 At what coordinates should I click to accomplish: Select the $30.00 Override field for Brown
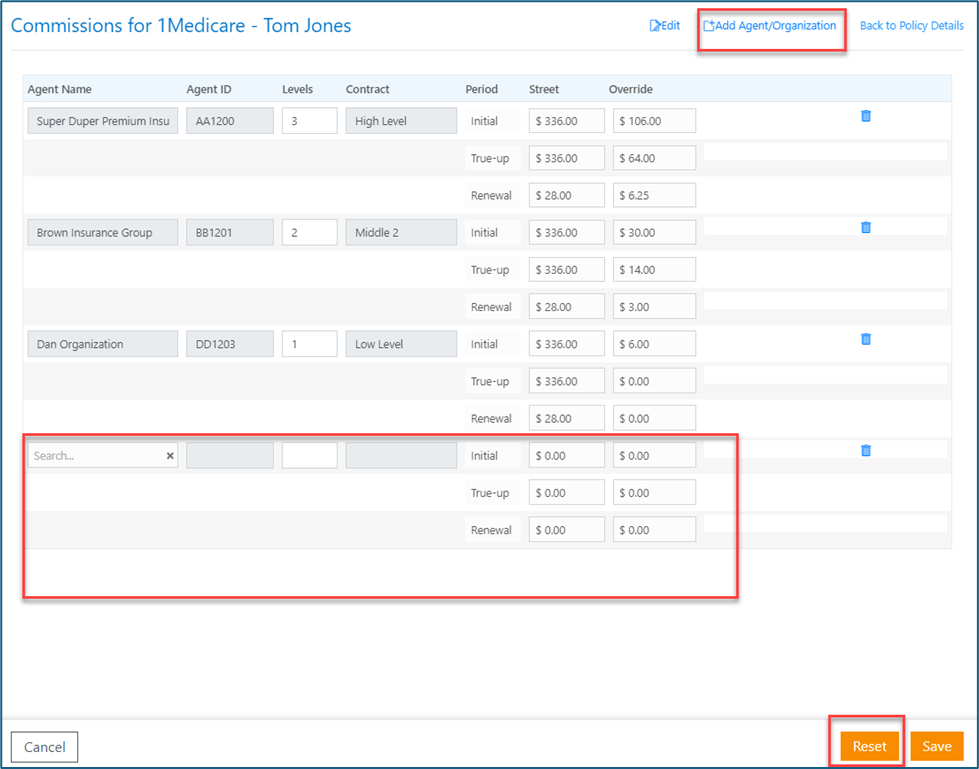[654, 233]
